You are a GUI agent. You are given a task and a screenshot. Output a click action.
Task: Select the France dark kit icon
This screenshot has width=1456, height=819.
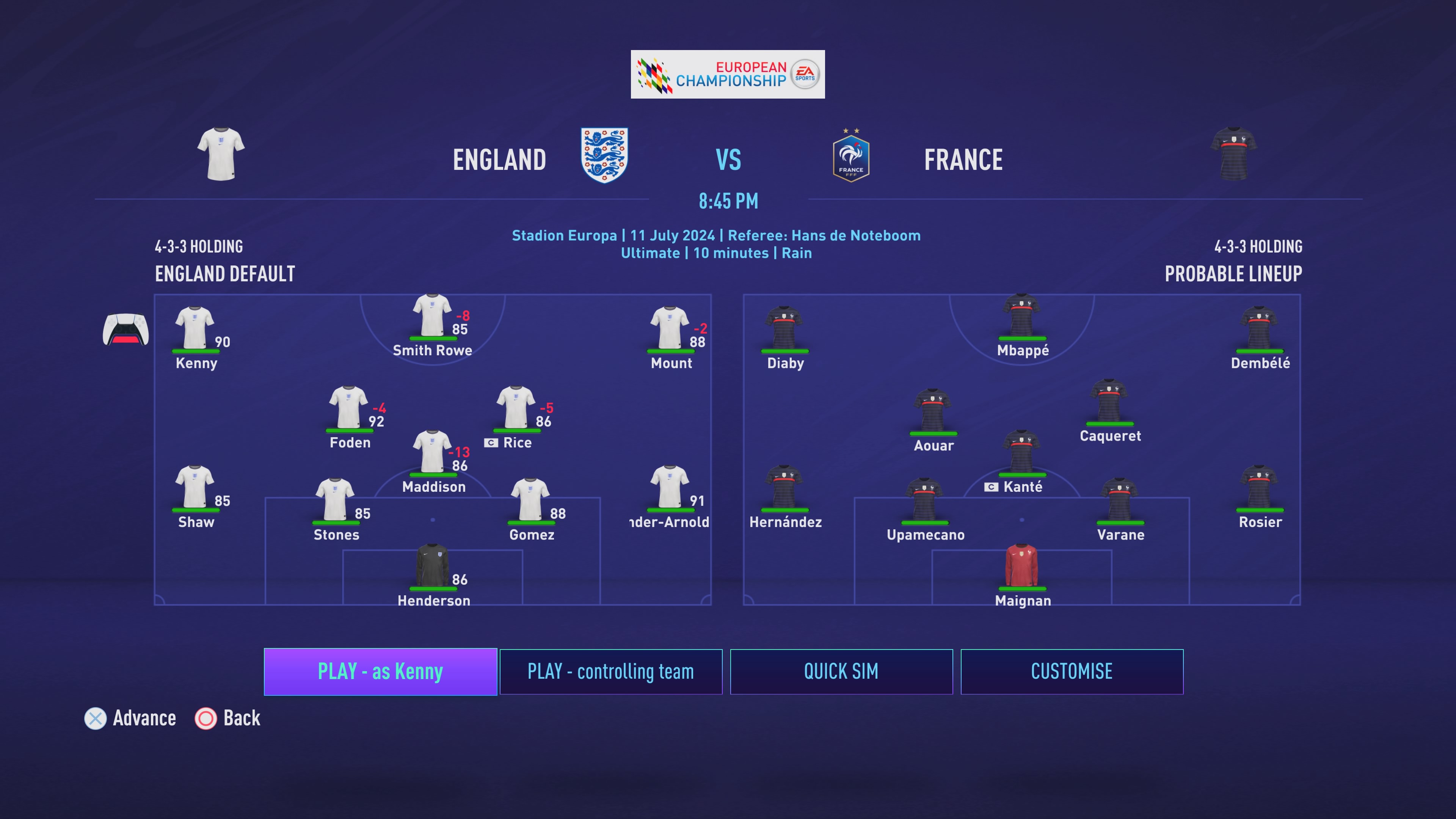pos(1234,154)
